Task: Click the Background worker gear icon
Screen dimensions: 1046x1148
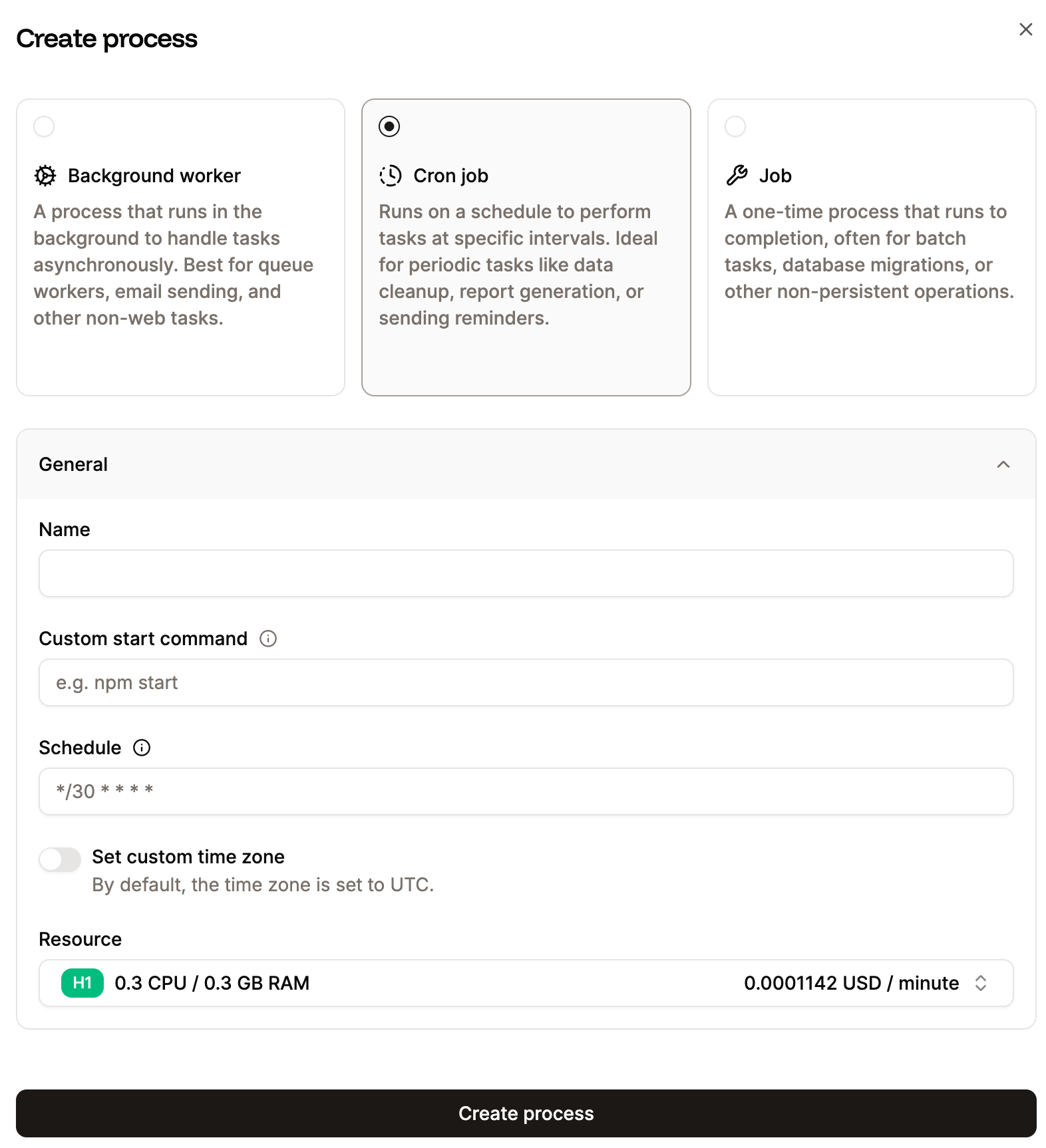Action: coord(45,175)
